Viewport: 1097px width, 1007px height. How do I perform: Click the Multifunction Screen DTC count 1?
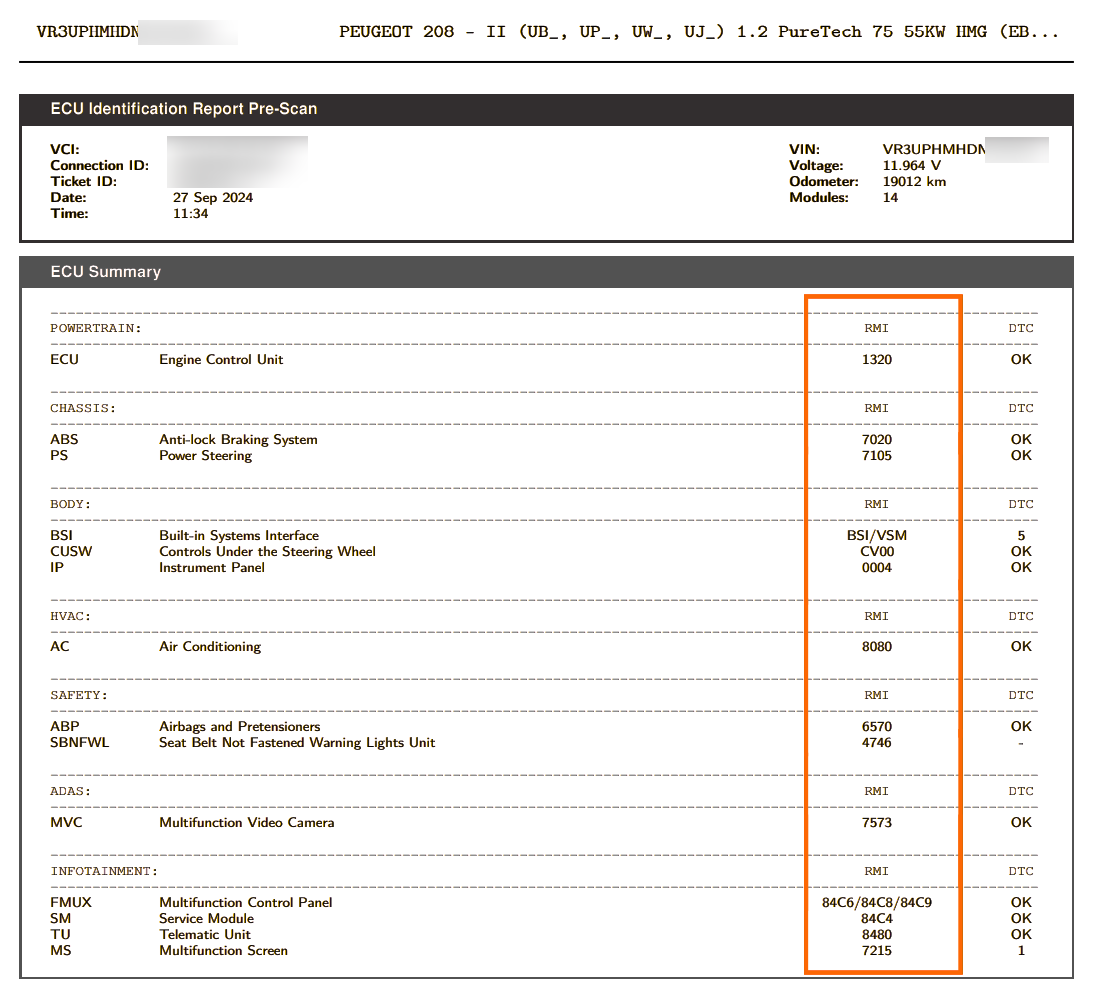click(x=1021, y=951)
